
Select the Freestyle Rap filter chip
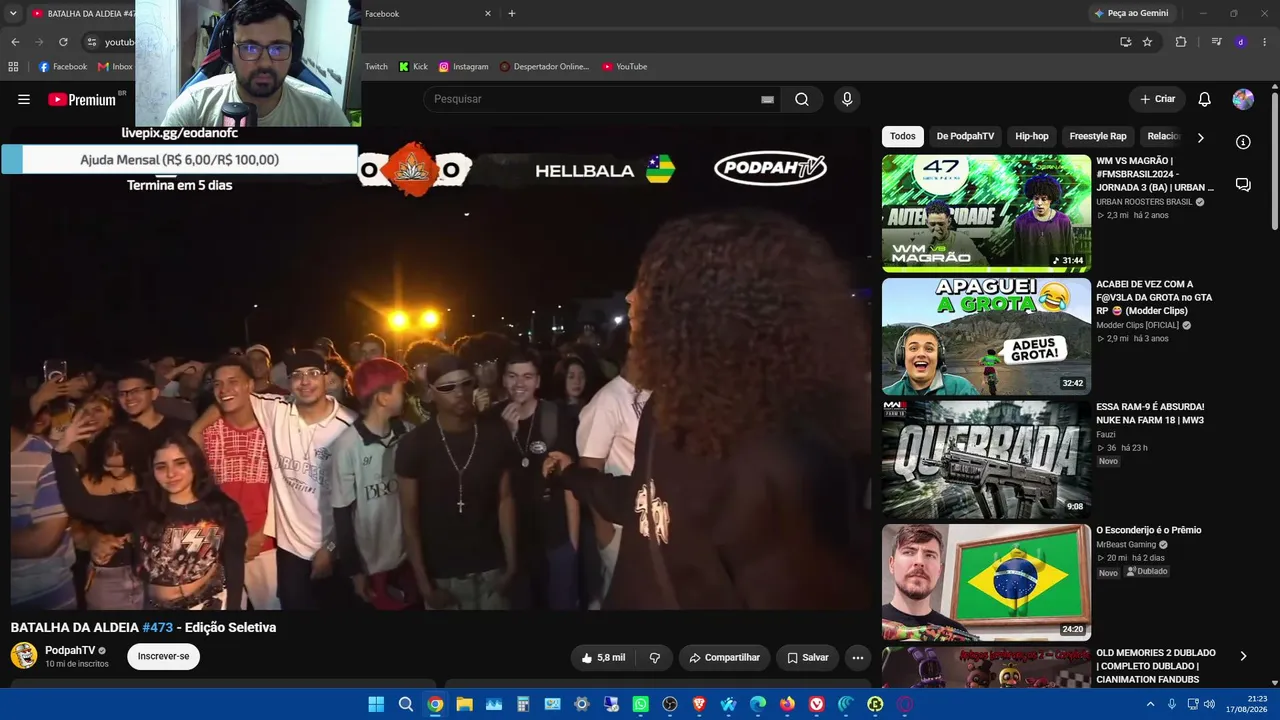(1098, 136)
